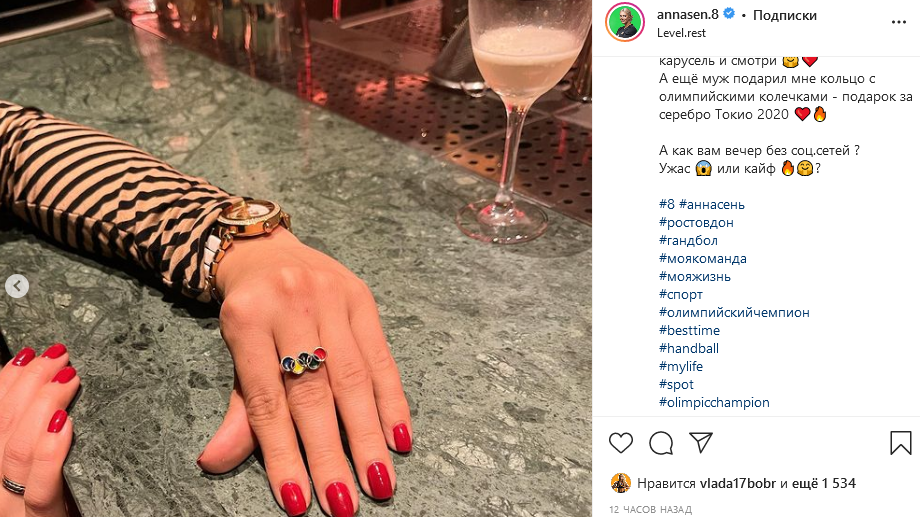The image size is (920, 517).
Task: Open the #гандбол hashtag
Action: 688,240
